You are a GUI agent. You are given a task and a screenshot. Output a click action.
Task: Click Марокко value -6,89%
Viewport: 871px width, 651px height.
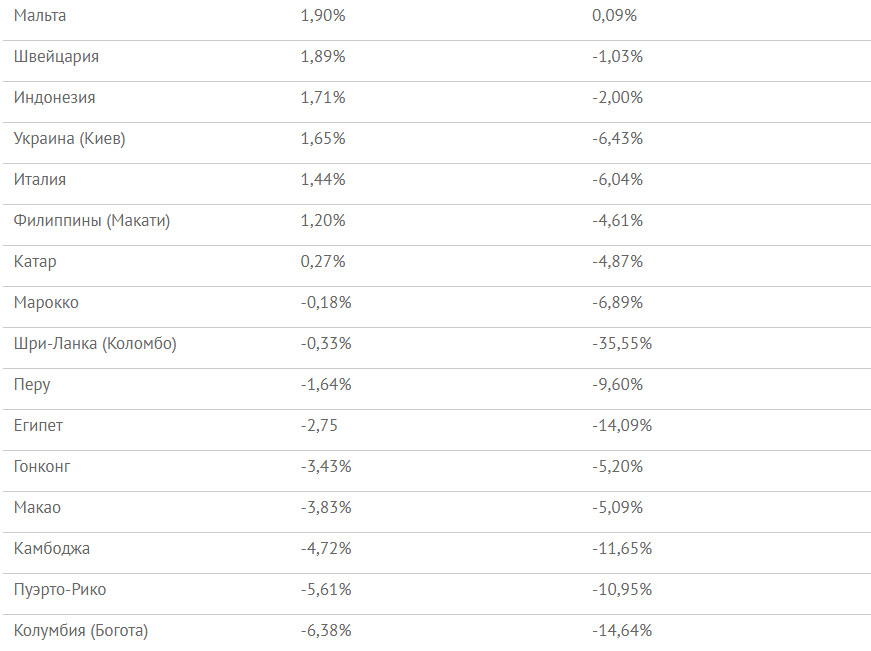point(617,303)
